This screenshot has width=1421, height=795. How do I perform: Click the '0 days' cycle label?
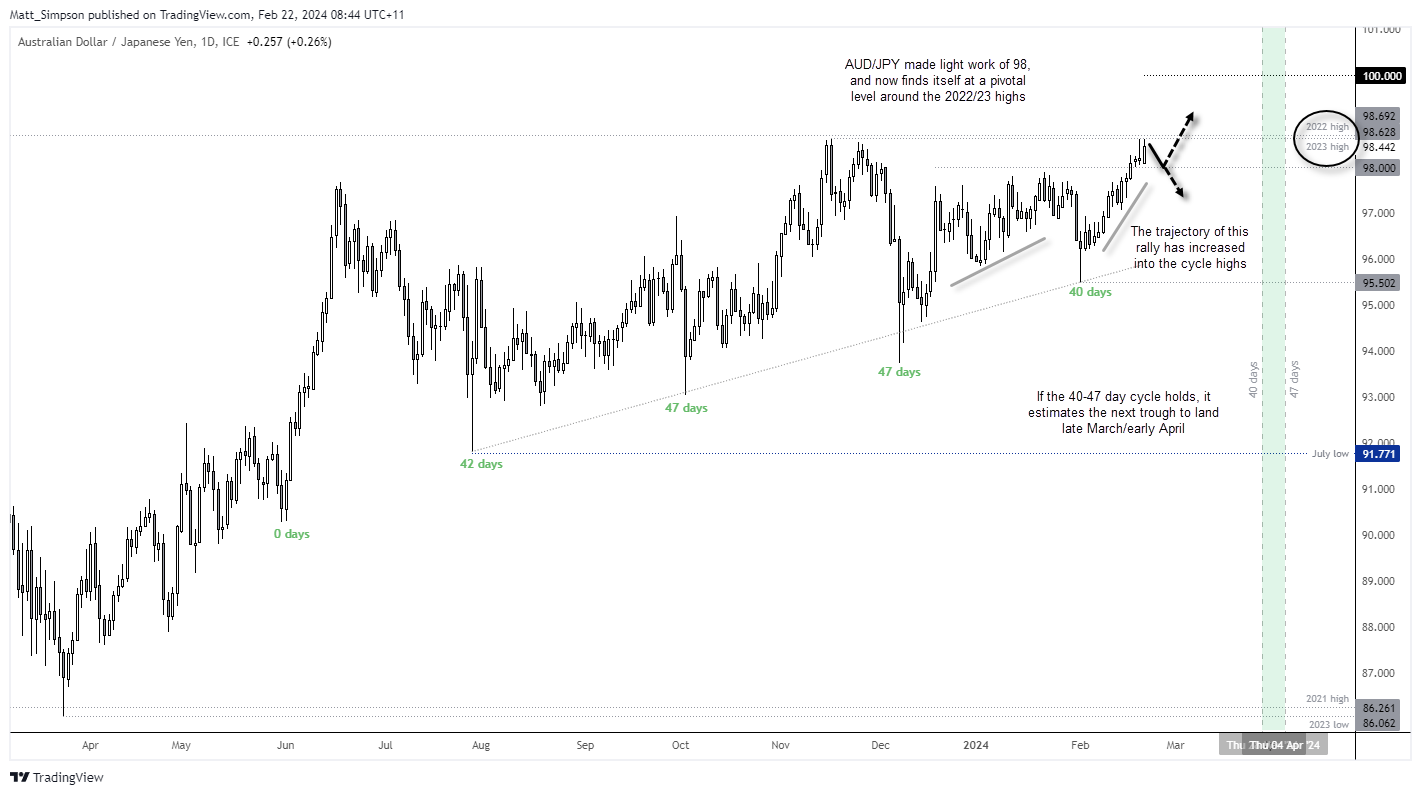(292, 534)
